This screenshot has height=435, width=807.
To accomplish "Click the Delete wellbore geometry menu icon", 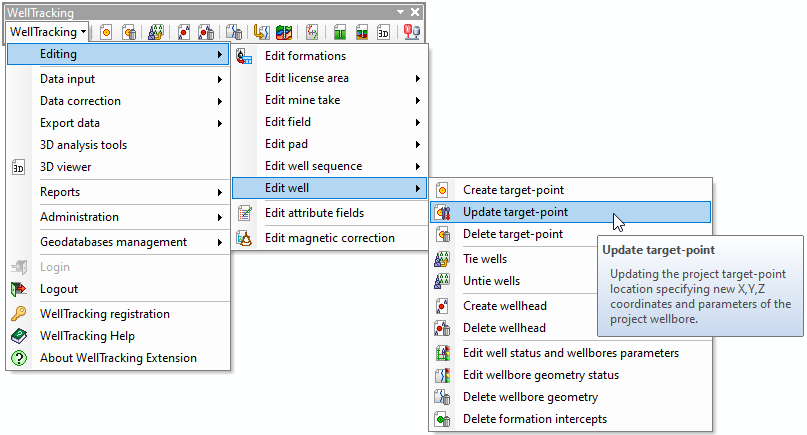I will pyautogui.click(x=442, y=397).
